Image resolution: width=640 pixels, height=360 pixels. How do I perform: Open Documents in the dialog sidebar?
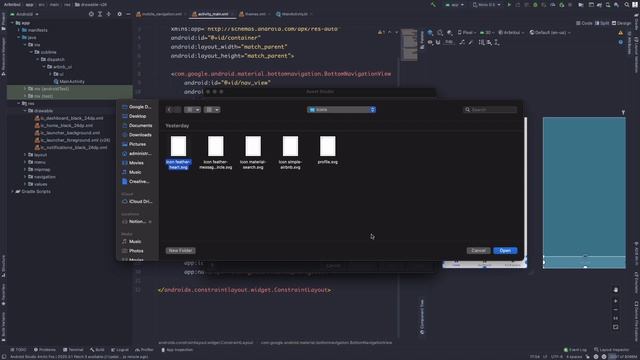(x=137, y=126)
